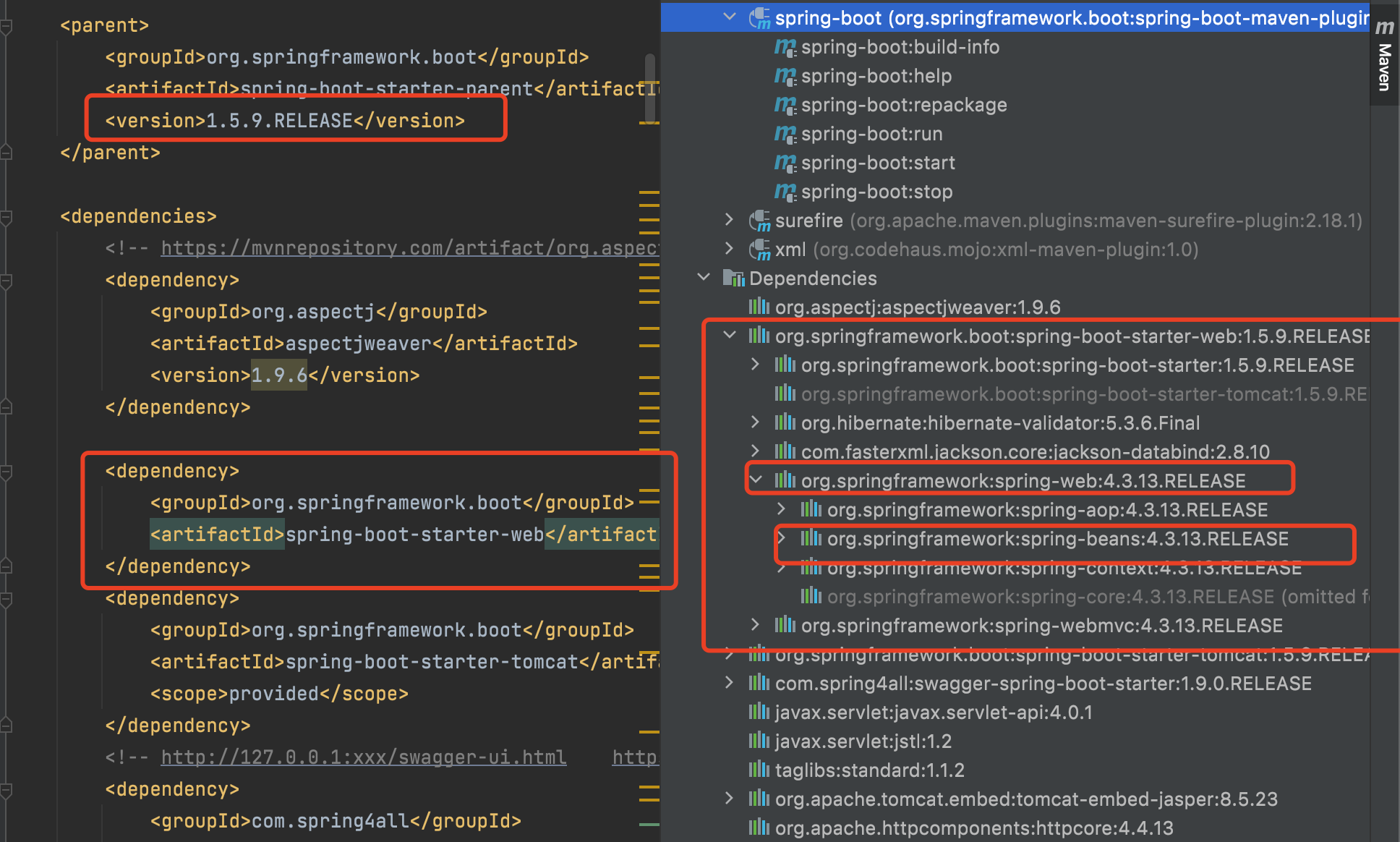Expand the surefire plugin node
The image size is (1400, 842).
coord(729,220)
